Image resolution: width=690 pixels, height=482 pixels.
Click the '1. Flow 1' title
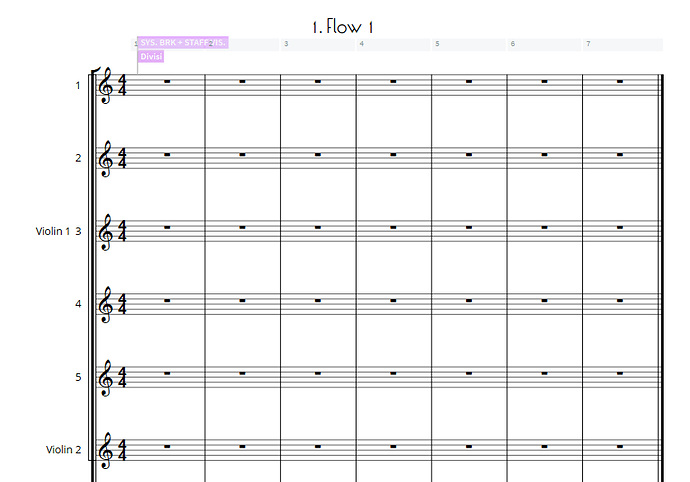coord(345,27)
